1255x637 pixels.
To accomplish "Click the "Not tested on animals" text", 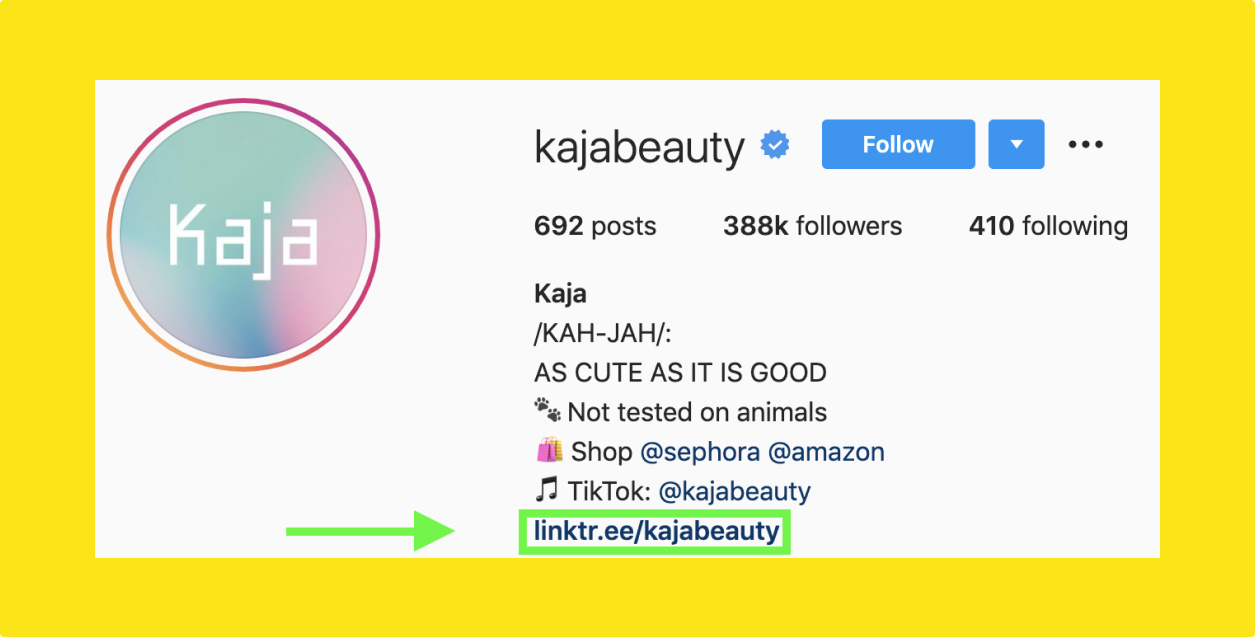I will coord(697,412).
